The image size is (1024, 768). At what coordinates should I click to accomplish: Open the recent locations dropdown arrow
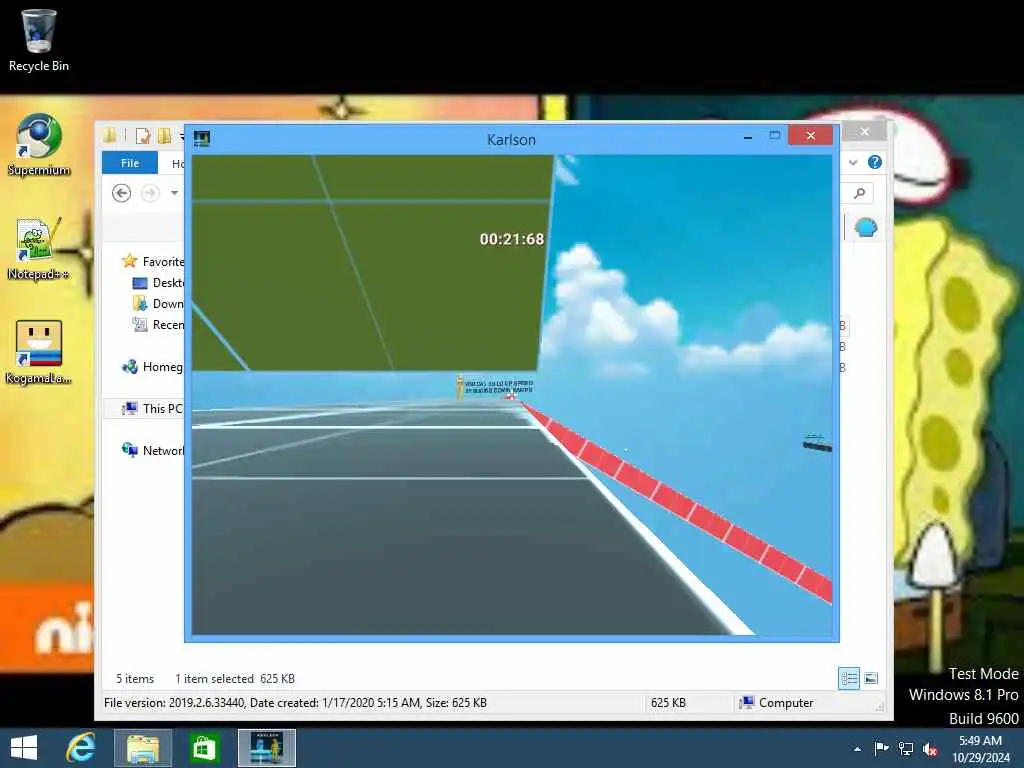click(174, 193)
